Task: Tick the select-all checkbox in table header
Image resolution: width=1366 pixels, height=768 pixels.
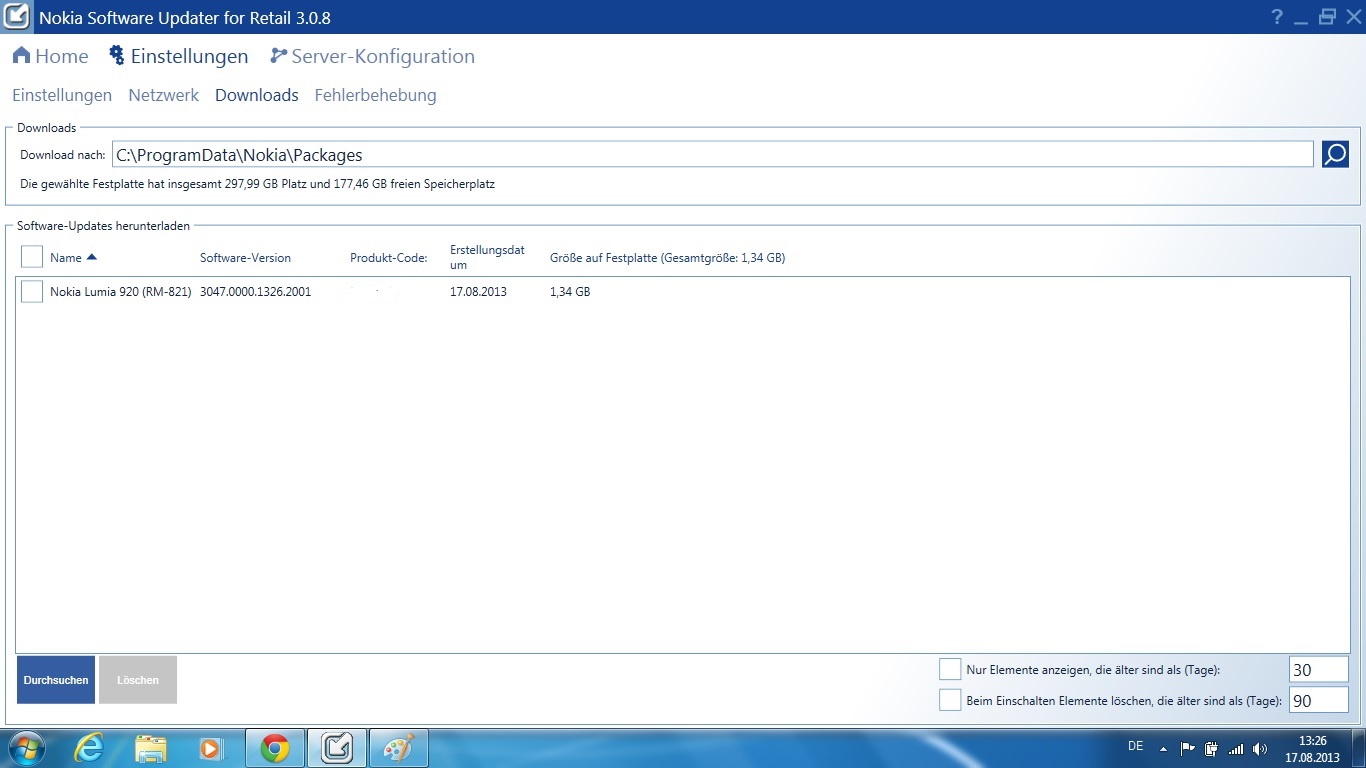Action: pos(32,257)
